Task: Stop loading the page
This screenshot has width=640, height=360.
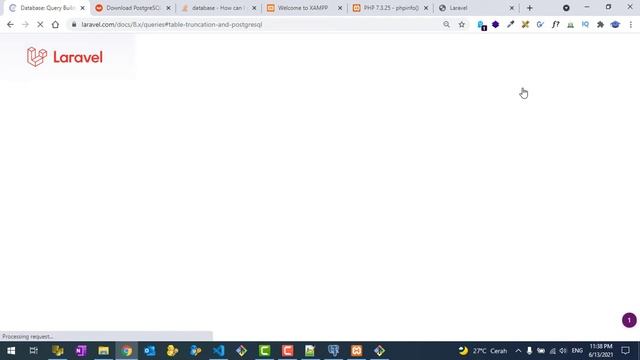Action: [40, 24]
